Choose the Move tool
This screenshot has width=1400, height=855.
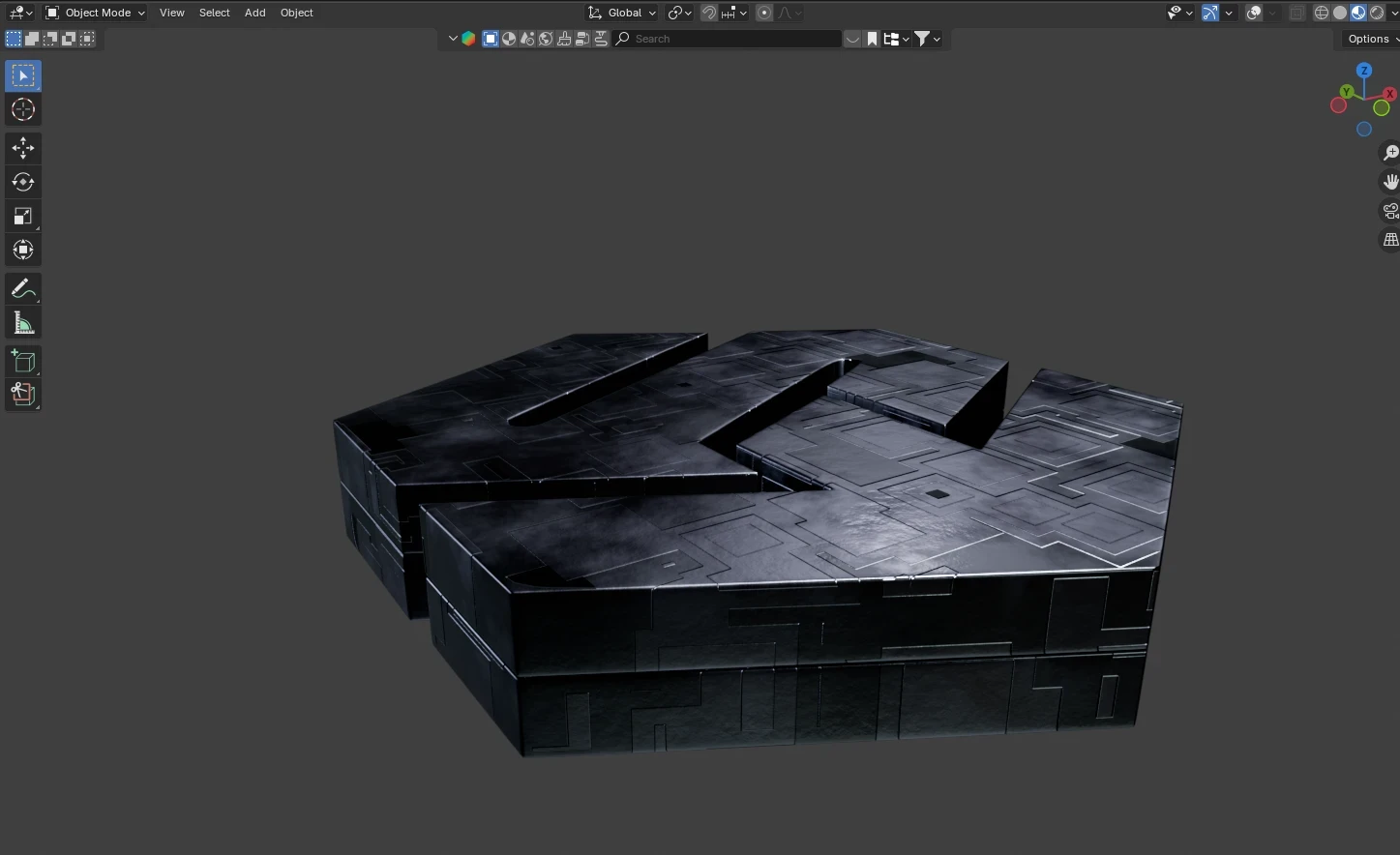23,148
